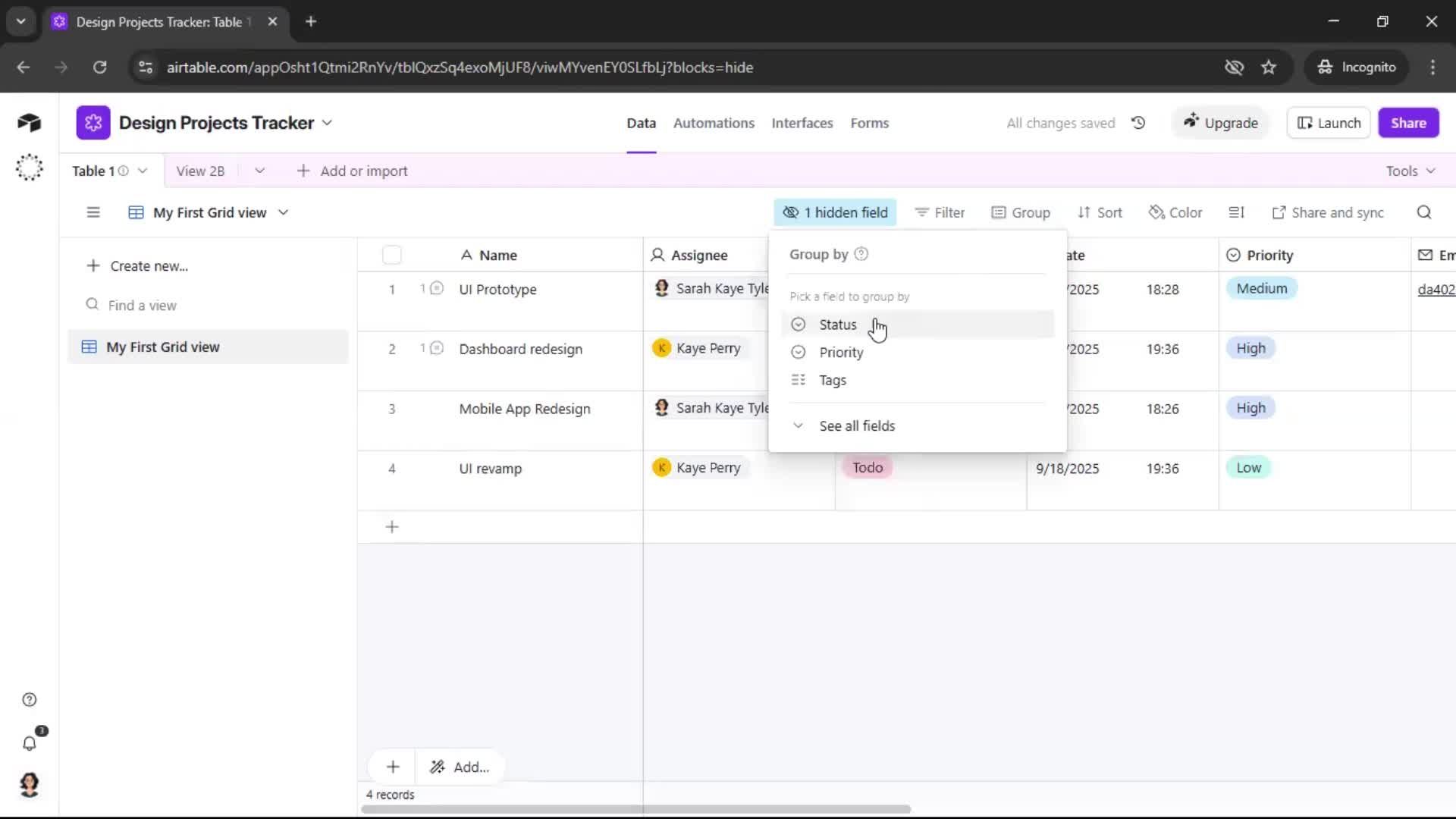Click bottom bar plus add record button
Viewport: 1456px width, 819px height.
[392, 767]
